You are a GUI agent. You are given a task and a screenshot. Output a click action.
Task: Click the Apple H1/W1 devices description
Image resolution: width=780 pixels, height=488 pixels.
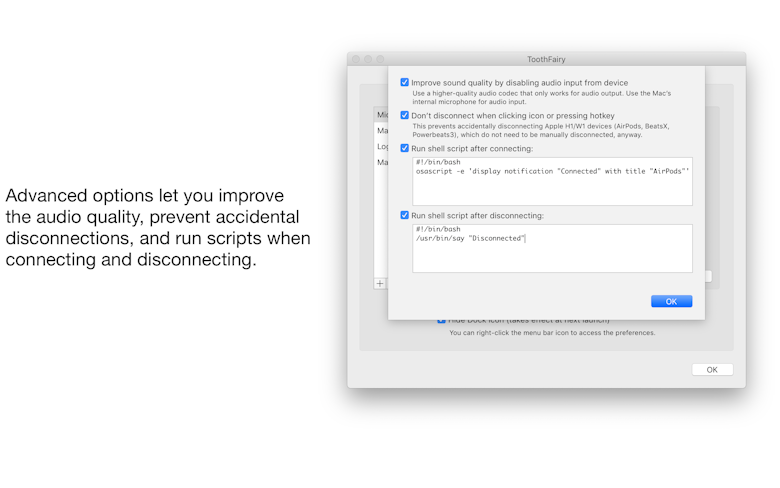tap(541, 130)
